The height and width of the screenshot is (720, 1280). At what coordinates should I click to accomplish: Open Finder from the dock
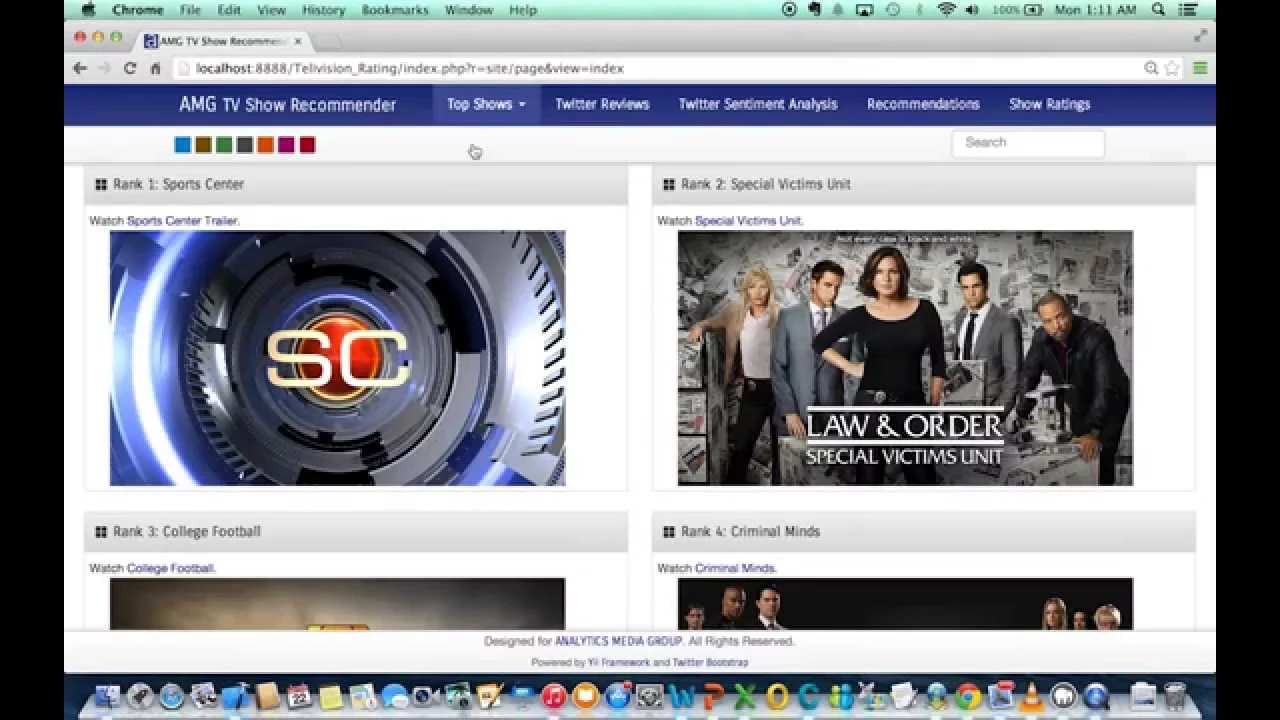(x=107, y=697)
